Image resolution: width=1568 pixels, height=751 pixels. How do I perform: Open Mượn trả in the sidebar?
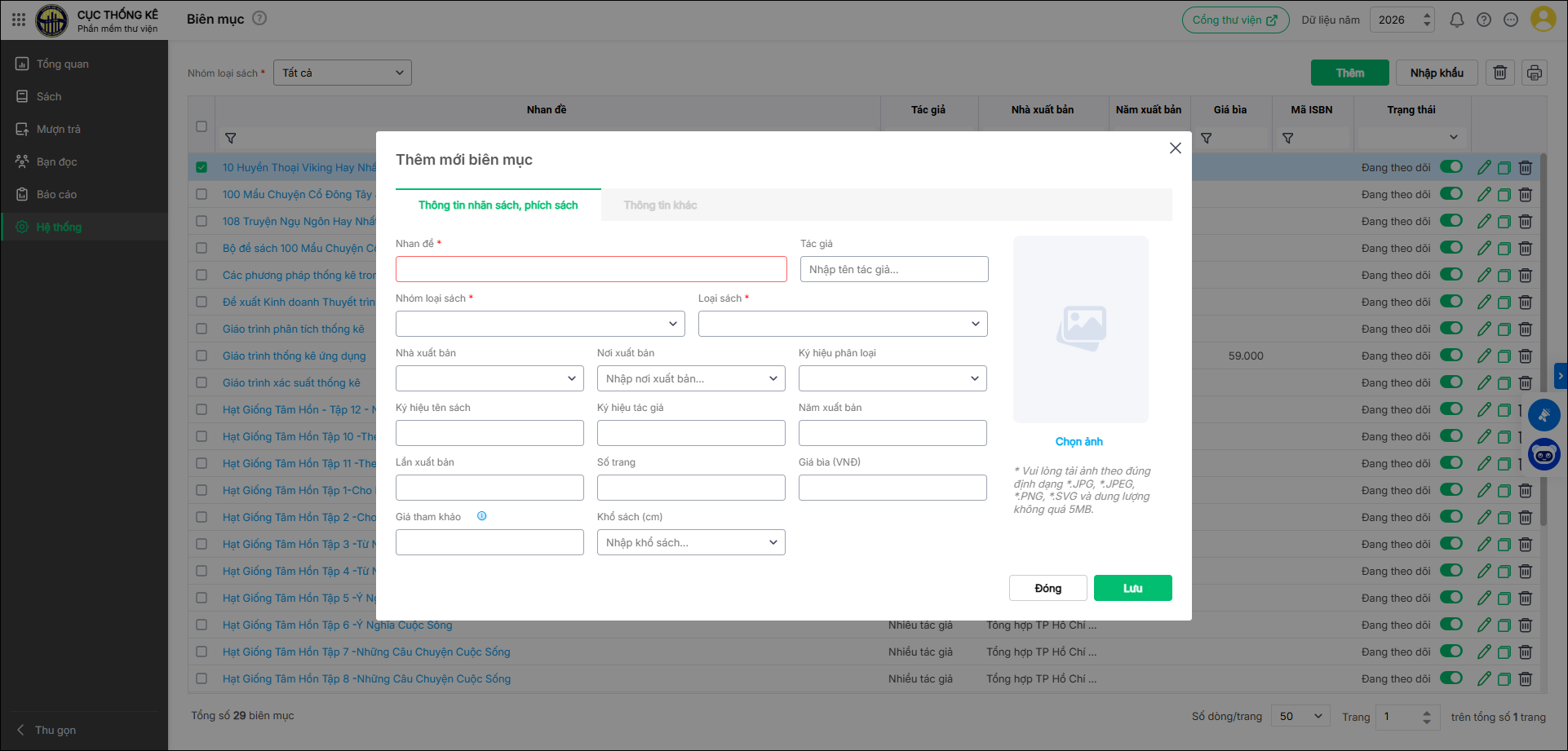click(x=58, y=129)
